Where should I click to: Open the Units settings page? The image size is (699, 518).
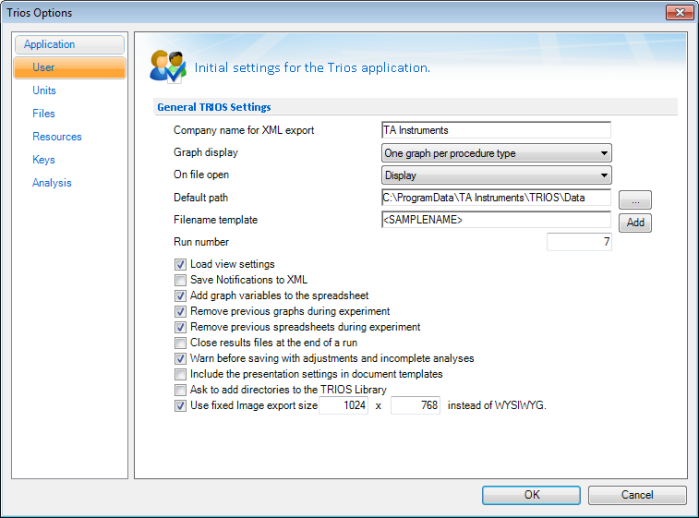coord(44,90)
